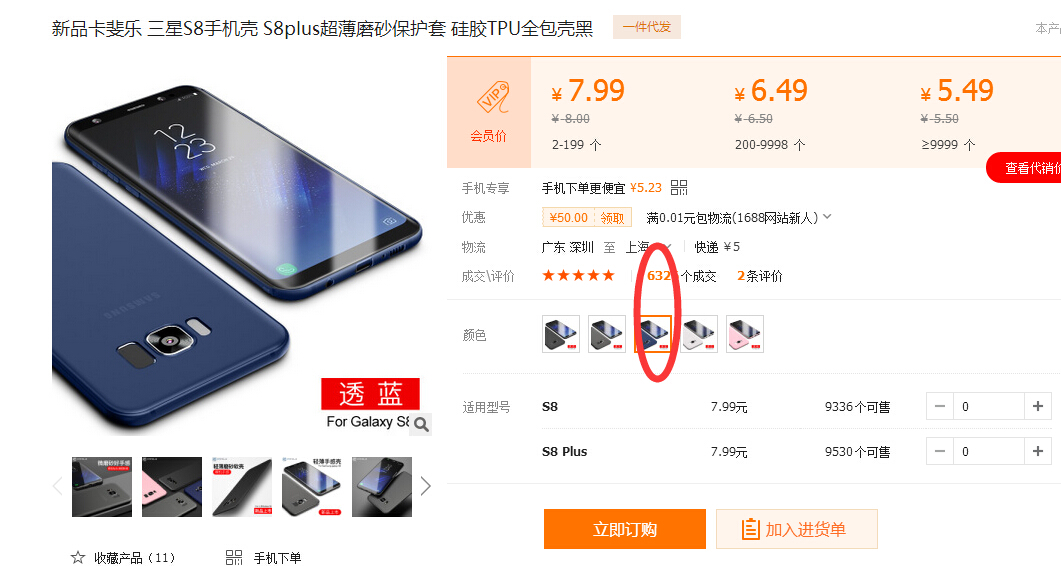Go to previous thumbnails with left arrow
This screenshot has width=1061, height=566.
[58, 486]
